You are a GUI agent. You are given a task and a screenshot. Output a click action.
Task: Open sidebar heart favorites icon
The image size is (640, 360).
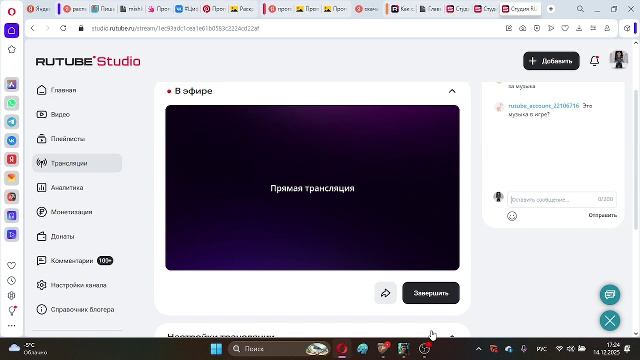[11, 265]
